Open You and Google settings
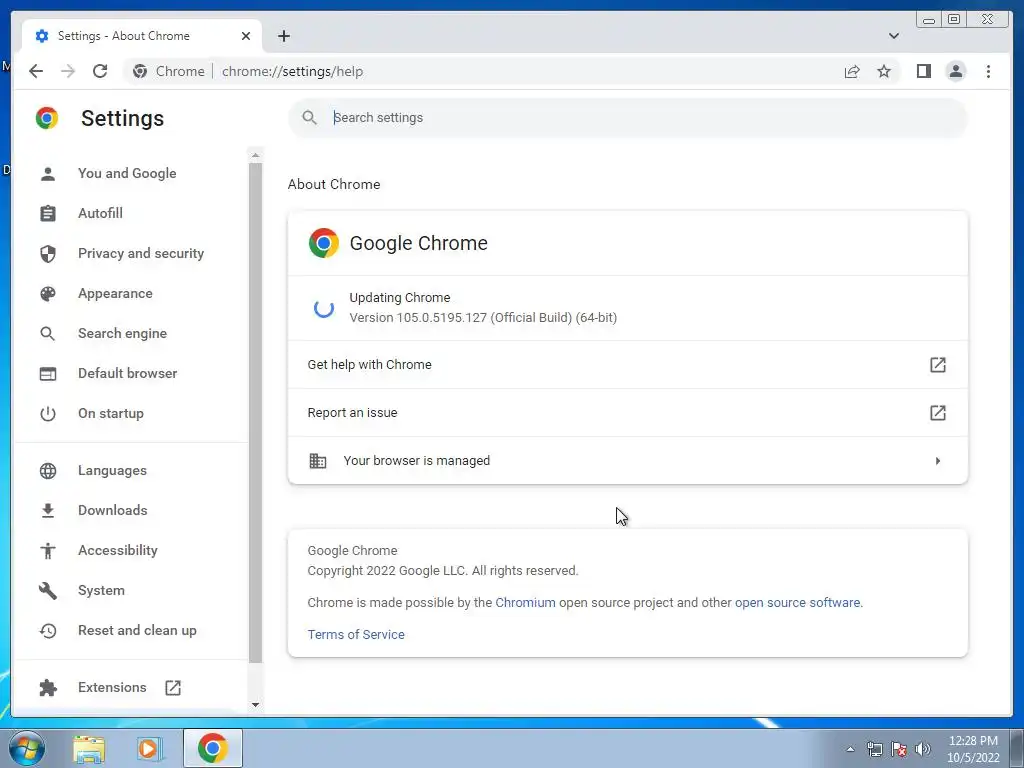Viewport: 1024px width, 768px height. click(x=127, y=173)
